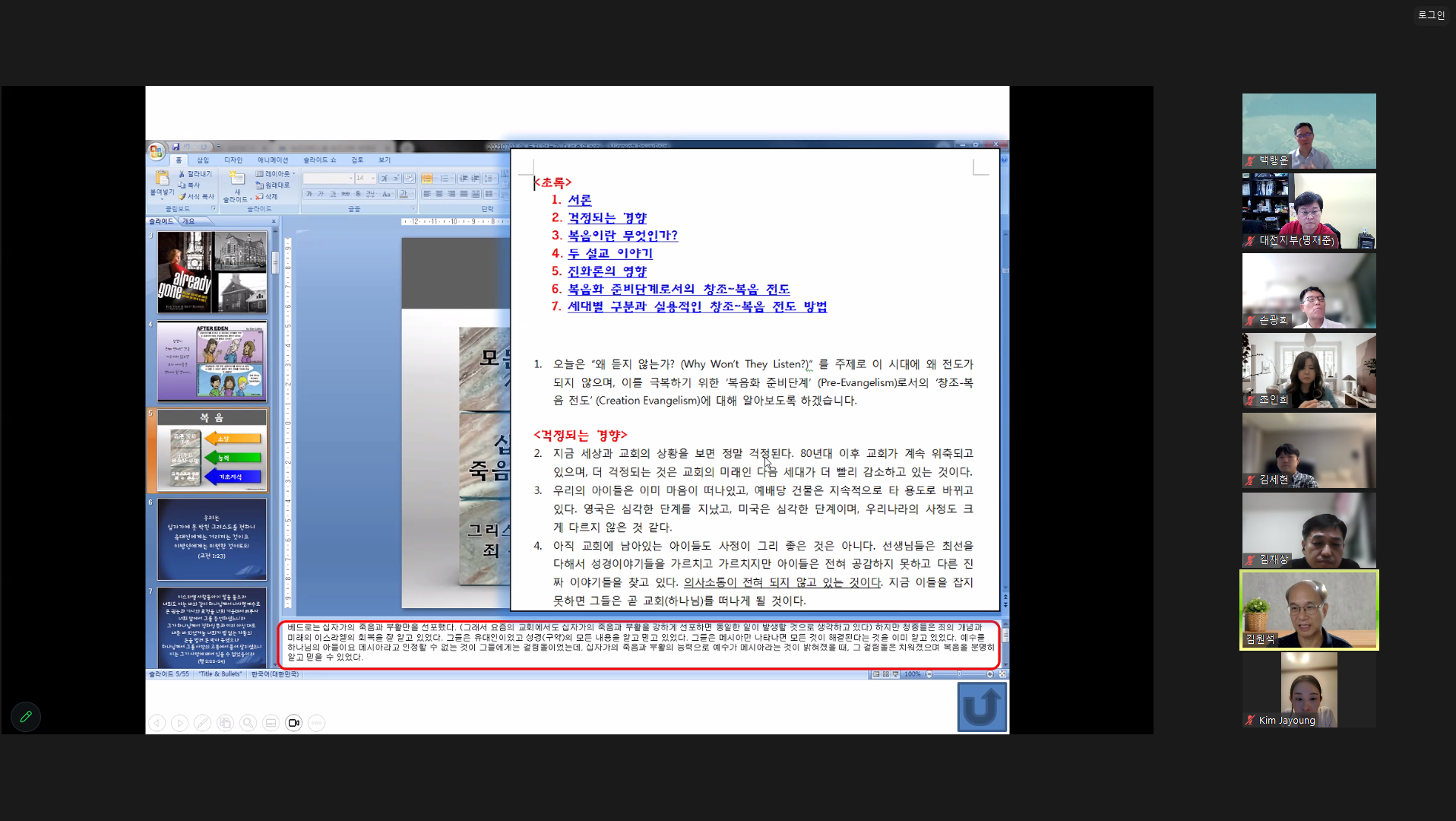Click the 로그인 login button
This screenshot has height=821, width=1456.
click(x=1431, y=15)
